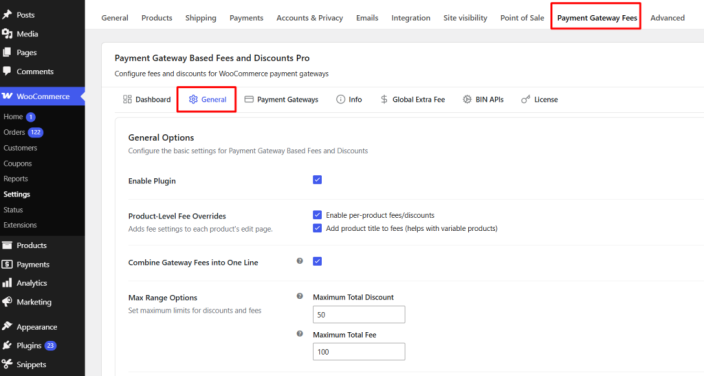Viewport: 704px width, 376px height.
Task: Click the Appearance brush icon
Action: coord(7,327)
